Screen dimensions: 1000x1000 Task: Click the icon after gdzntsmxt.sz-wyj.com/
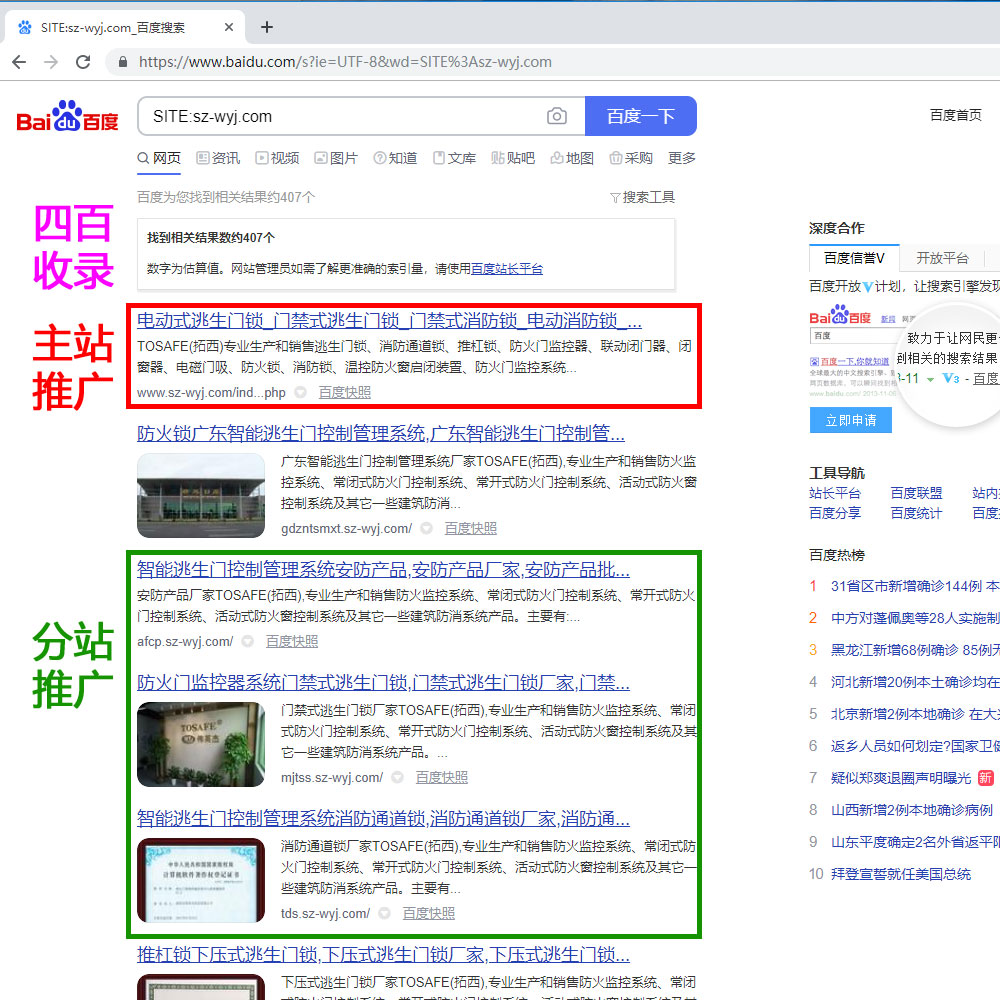coord(427,529)
